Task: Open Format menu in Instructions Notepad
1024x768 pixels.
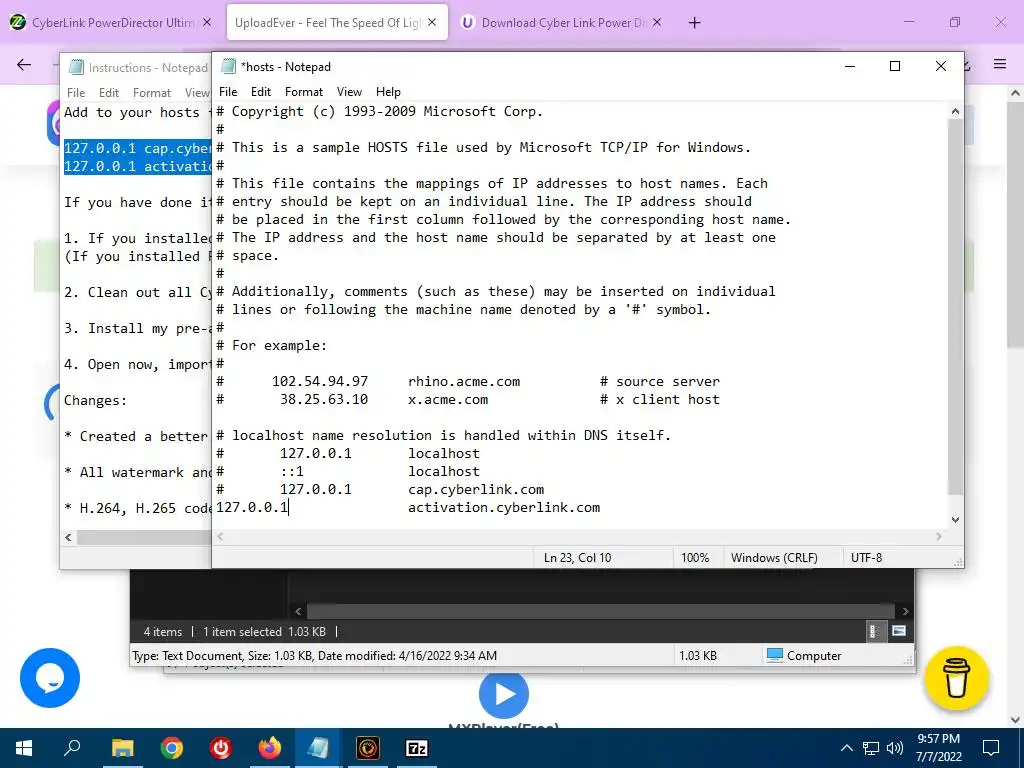Action: [x=152, y=93]
